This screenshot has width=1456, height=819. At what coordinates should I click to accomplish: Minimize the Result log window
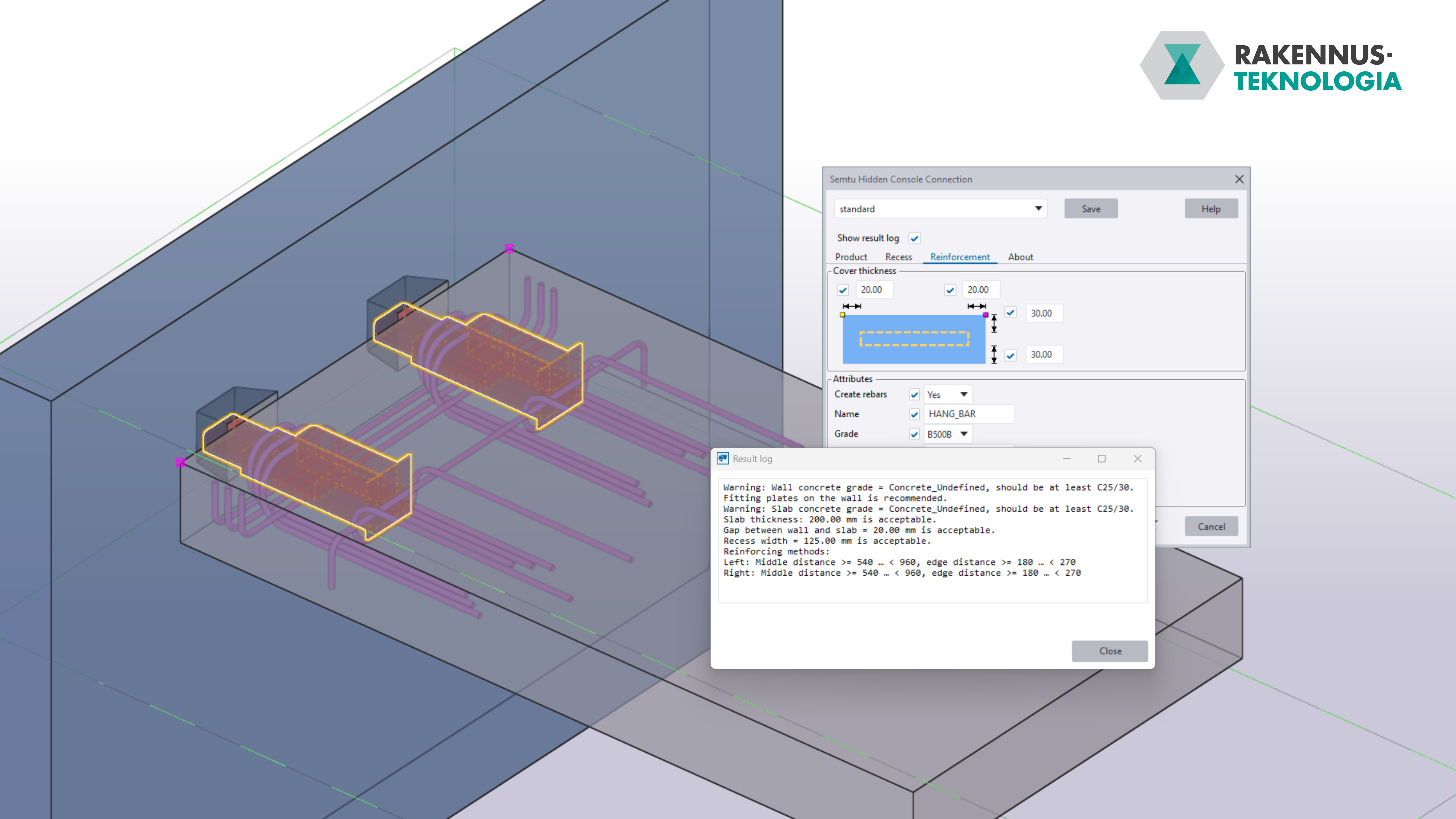(x=1067, y=458)
